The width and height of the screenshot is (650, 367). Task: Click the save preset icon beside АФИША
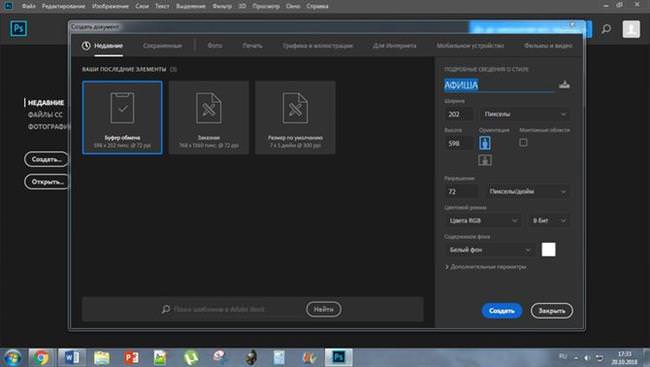pyautogui.click(x=564, y=85)
